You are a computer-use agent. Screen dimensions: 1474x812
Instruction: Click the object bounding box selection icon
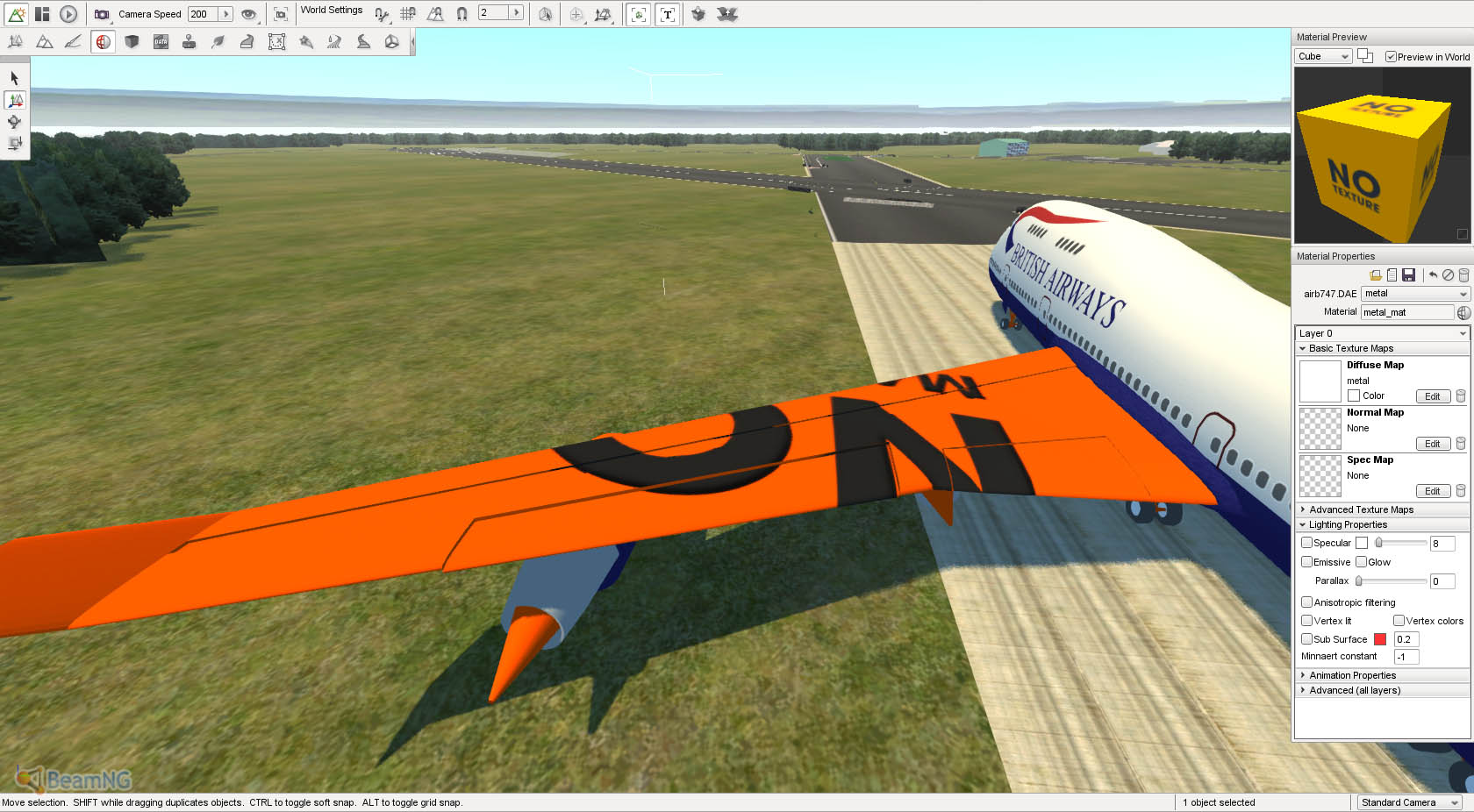546,14
